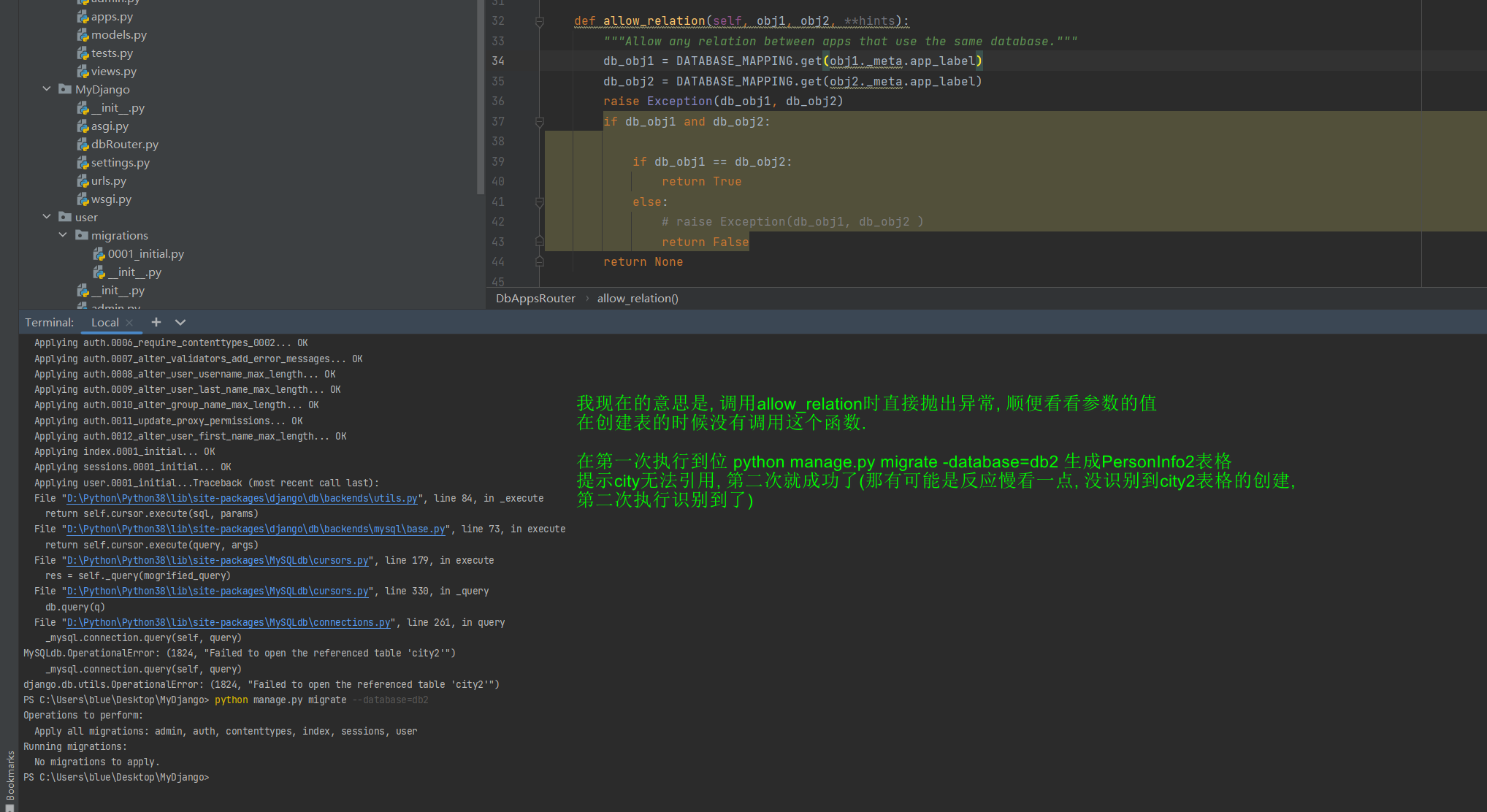Collapse the user folder

click(47, 217)
